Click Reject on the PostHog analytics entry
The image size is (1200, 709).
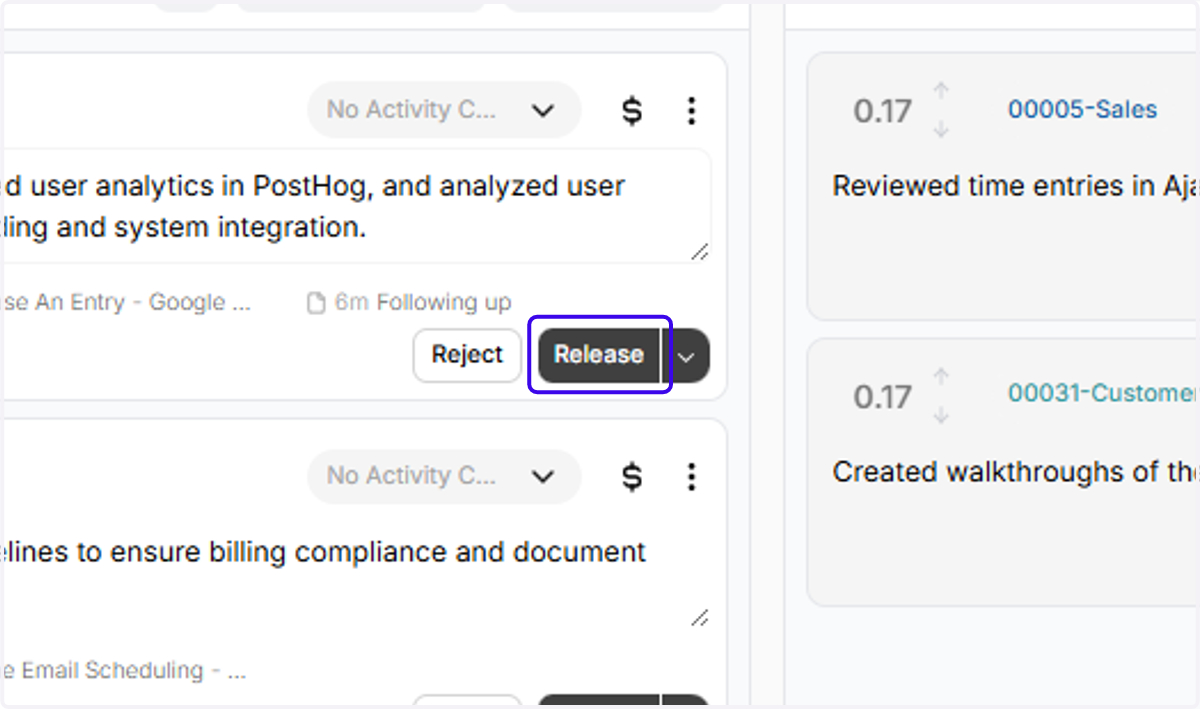[467, 355]
